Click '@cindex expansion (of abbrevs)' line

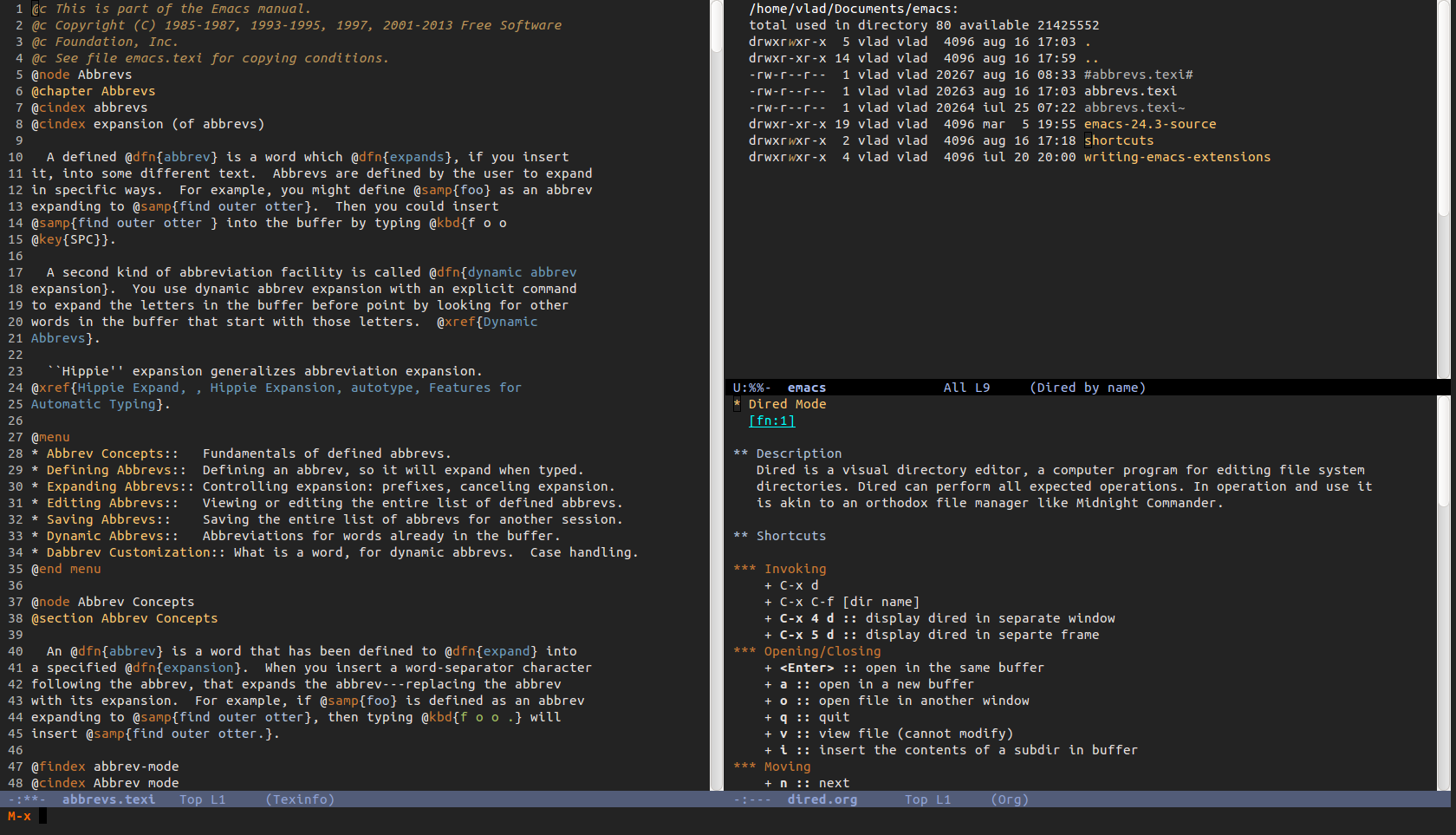147,124
